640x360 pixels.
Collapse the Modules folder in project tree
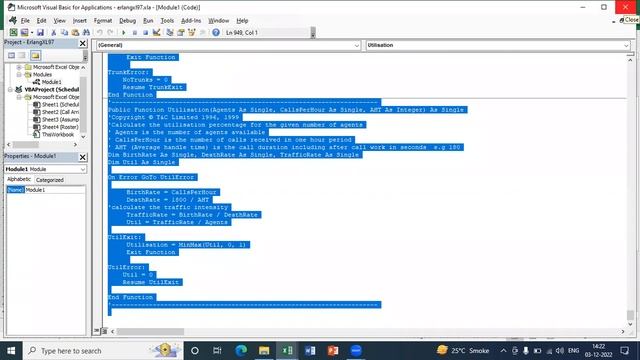[x=19, y=74]
